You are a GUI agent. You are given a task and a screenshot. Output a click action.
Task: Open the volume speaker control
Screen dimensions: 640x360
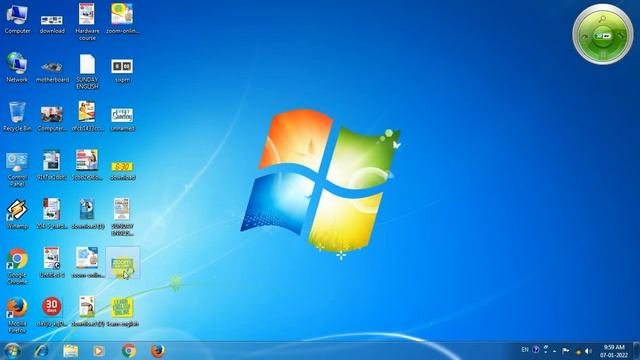point(588,351)
